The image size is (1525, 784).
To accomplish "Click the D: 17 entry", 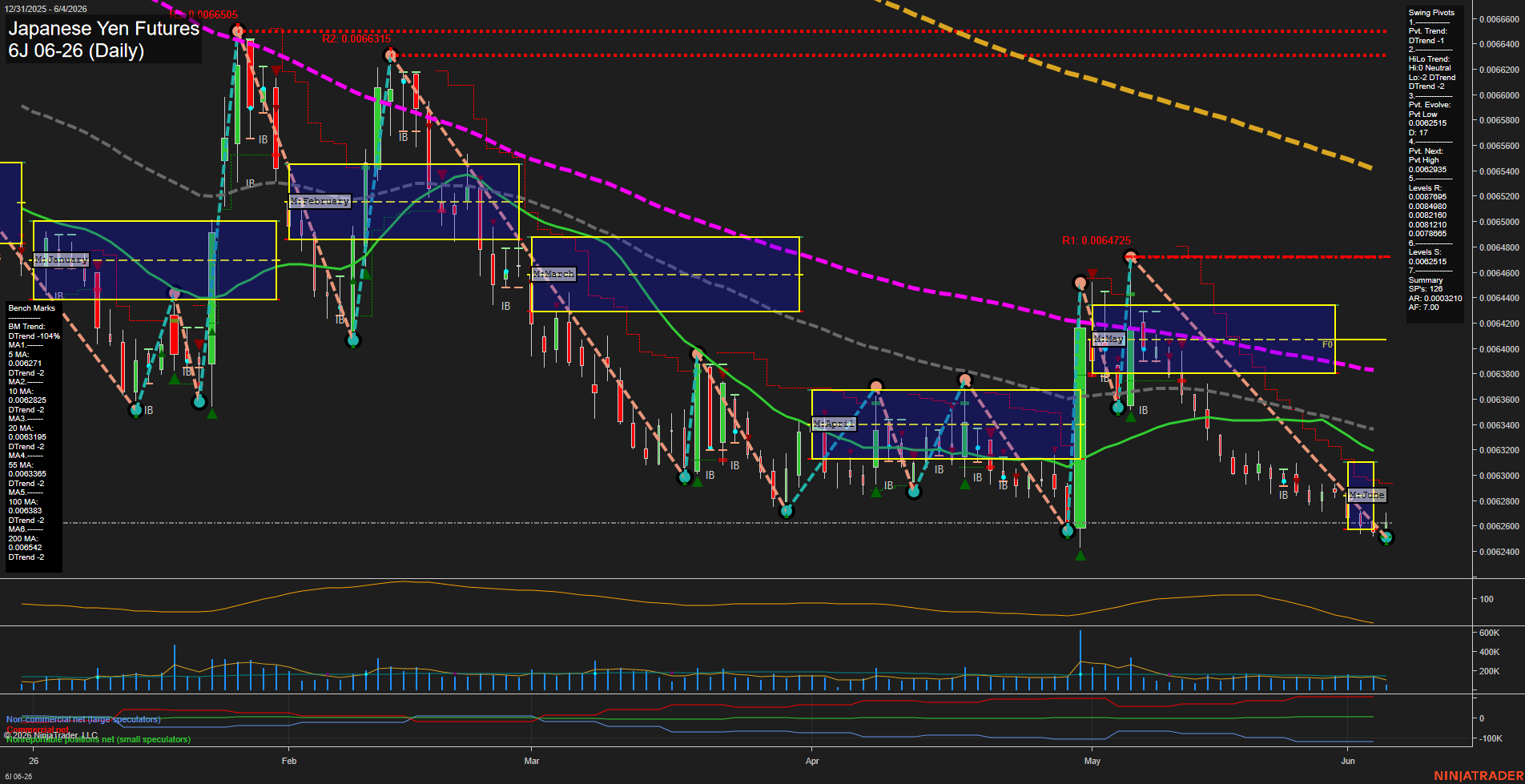I will pyautogui.click(x=1418, y=133).
